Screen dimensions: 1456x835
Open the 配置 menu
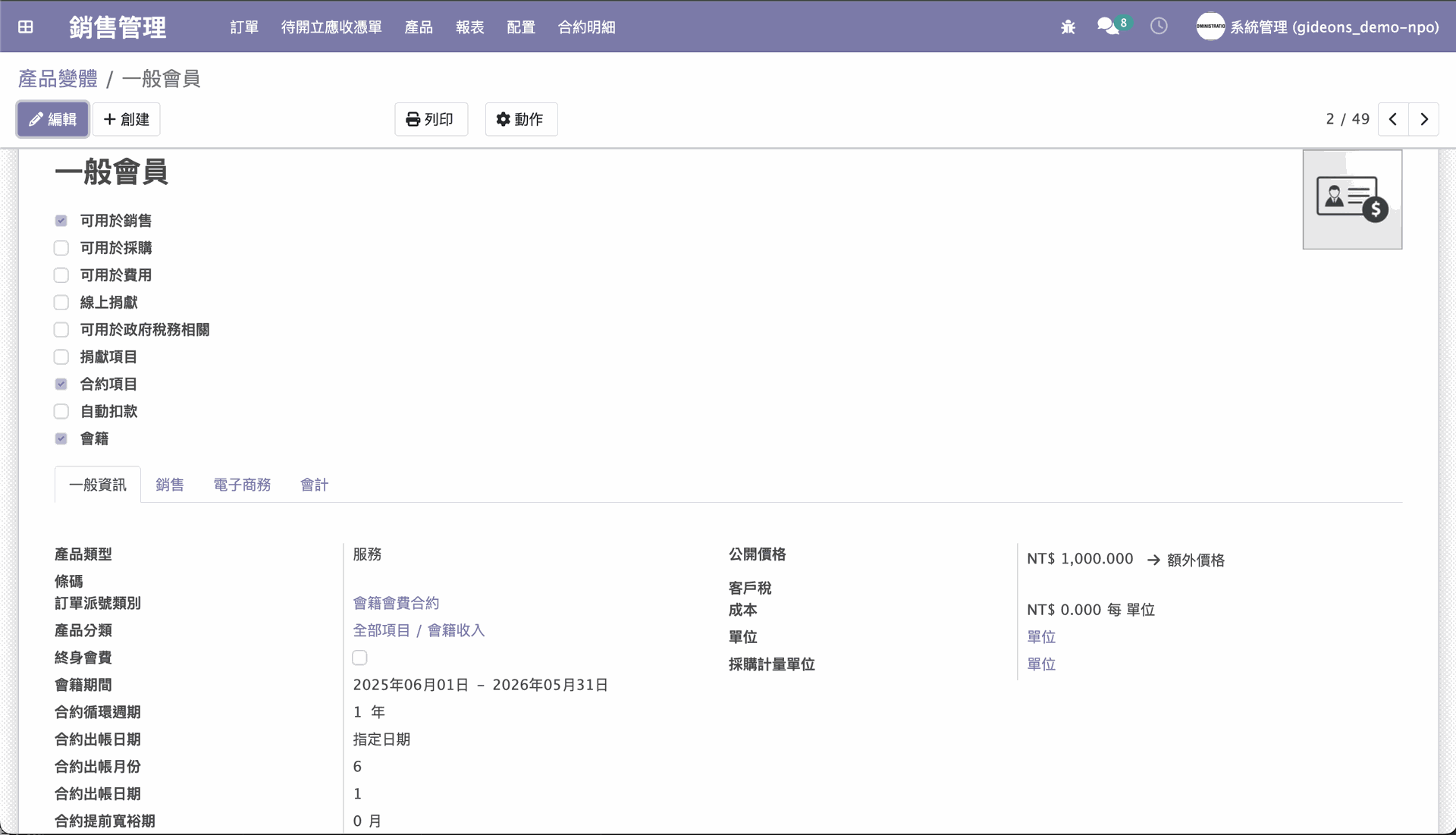point(521,27)
